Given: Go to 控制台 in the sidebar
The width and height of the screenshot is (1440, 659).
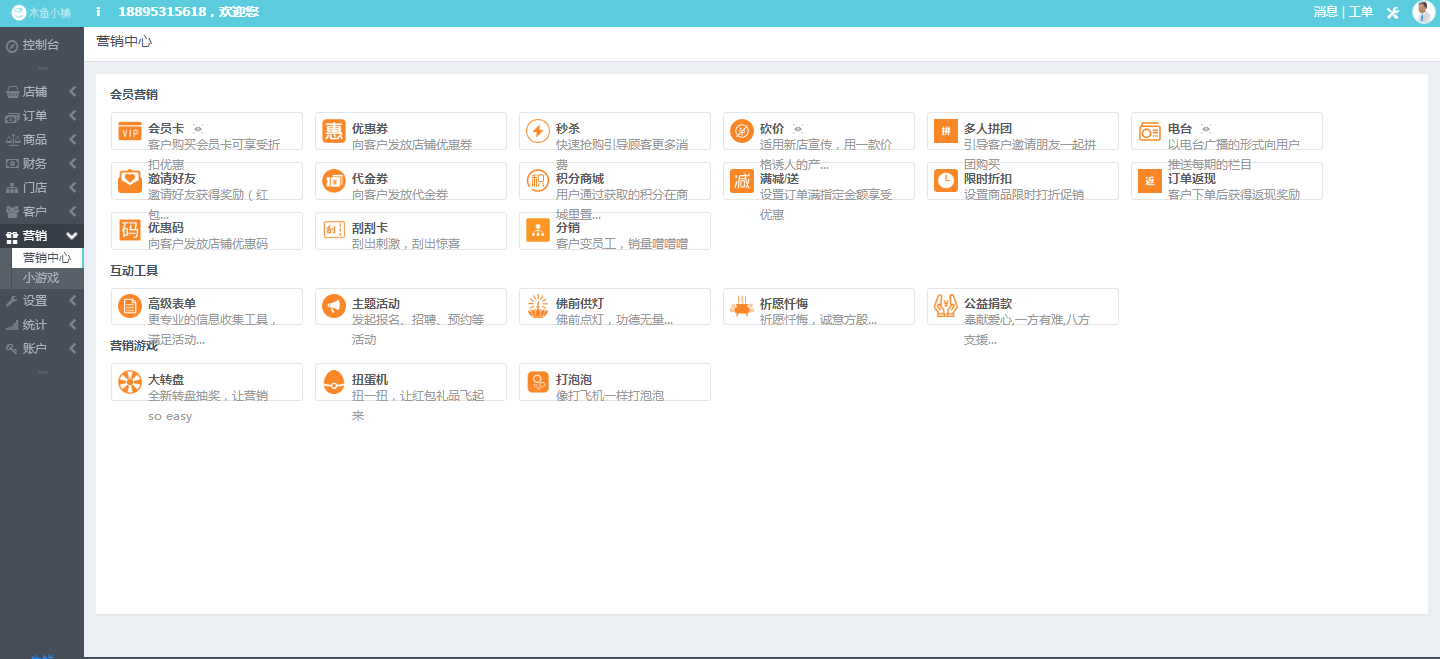Looking at the screenshot, I should [x=40, y=45].
